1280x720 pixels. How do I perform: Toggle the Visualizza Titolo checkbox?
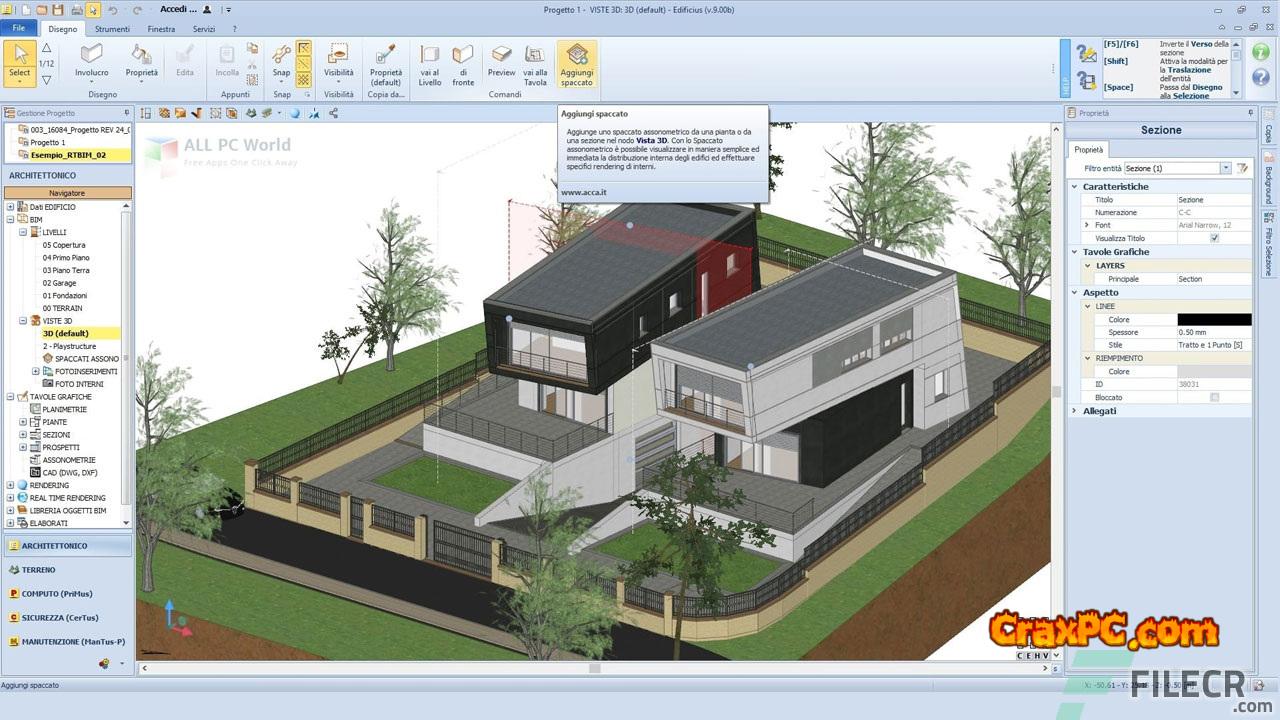1214,238
